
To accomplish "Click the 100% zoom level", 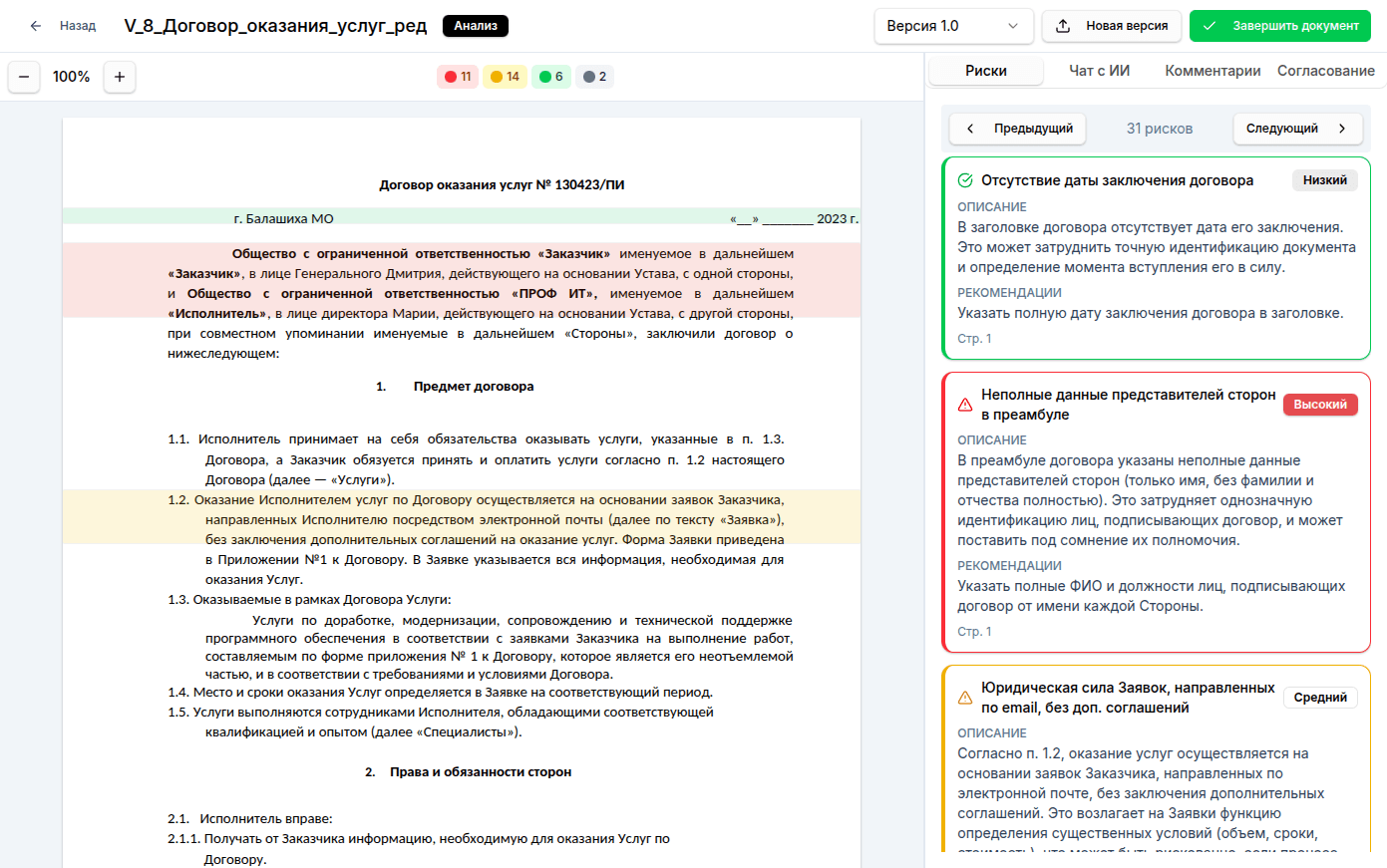I will coord(72,77).
